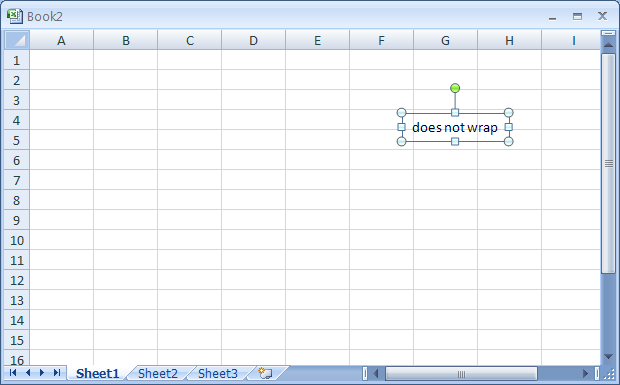The width and height of the screenshot is (620, 385).
Task: Click the green rotation handle of the text box
Action: point(455,88)
